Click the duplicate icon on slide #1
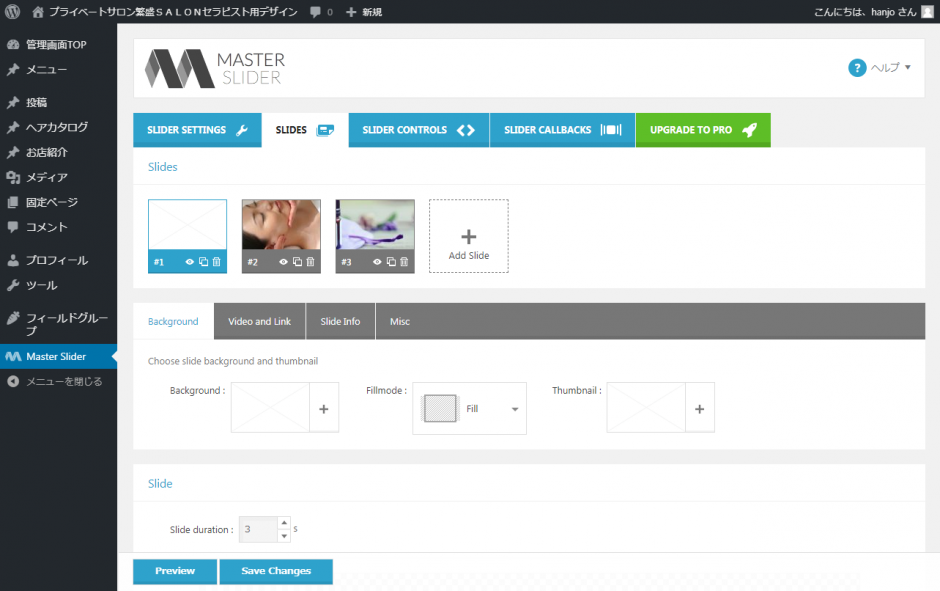The height and width of the screenshot is (591, 940). pyautogui.click(x=203, y=262)
